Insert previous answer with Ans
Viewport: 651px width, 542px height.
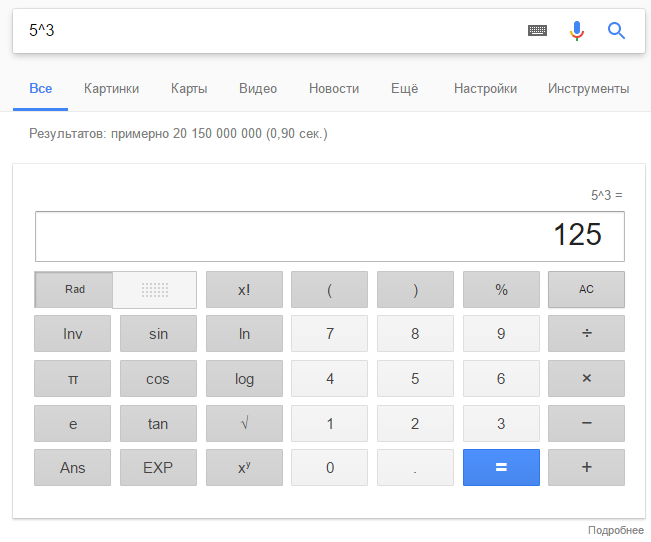(73, 467)
